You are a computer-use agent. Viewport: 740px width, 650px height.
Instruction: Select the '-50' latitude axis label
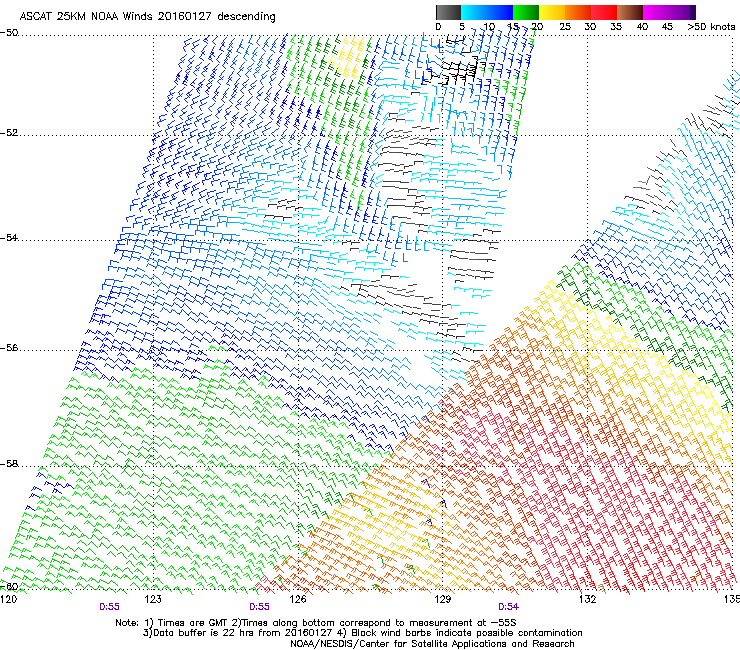point(9,33)
